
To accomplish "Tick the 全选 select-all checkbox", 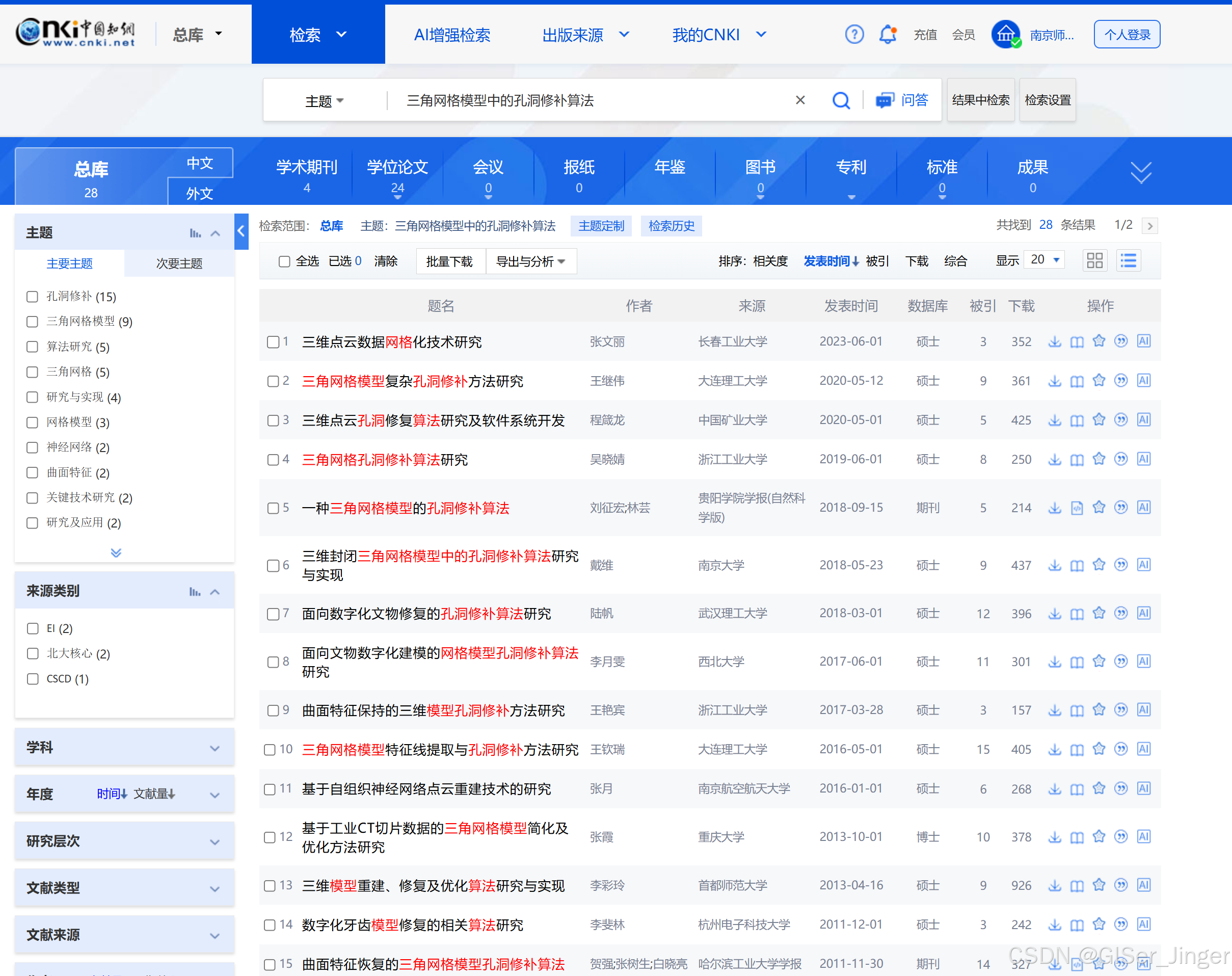I will (284, 261).
